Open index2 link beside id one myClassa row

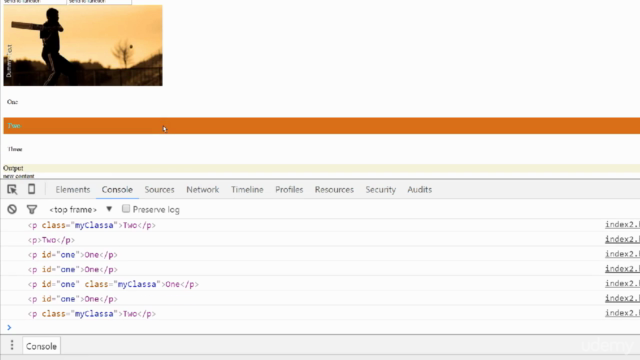click(622, 283)
